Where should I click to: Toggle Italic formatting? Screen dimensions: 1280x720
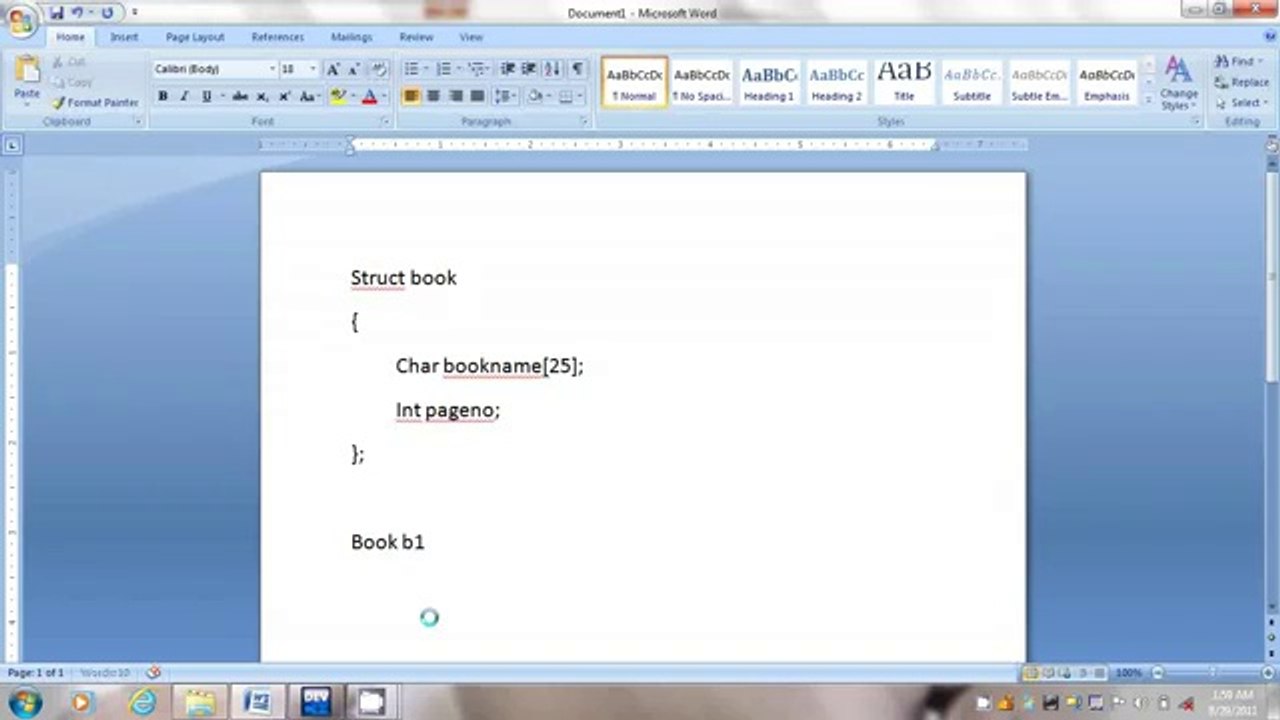pyautogui.click(x=184, y=97)
